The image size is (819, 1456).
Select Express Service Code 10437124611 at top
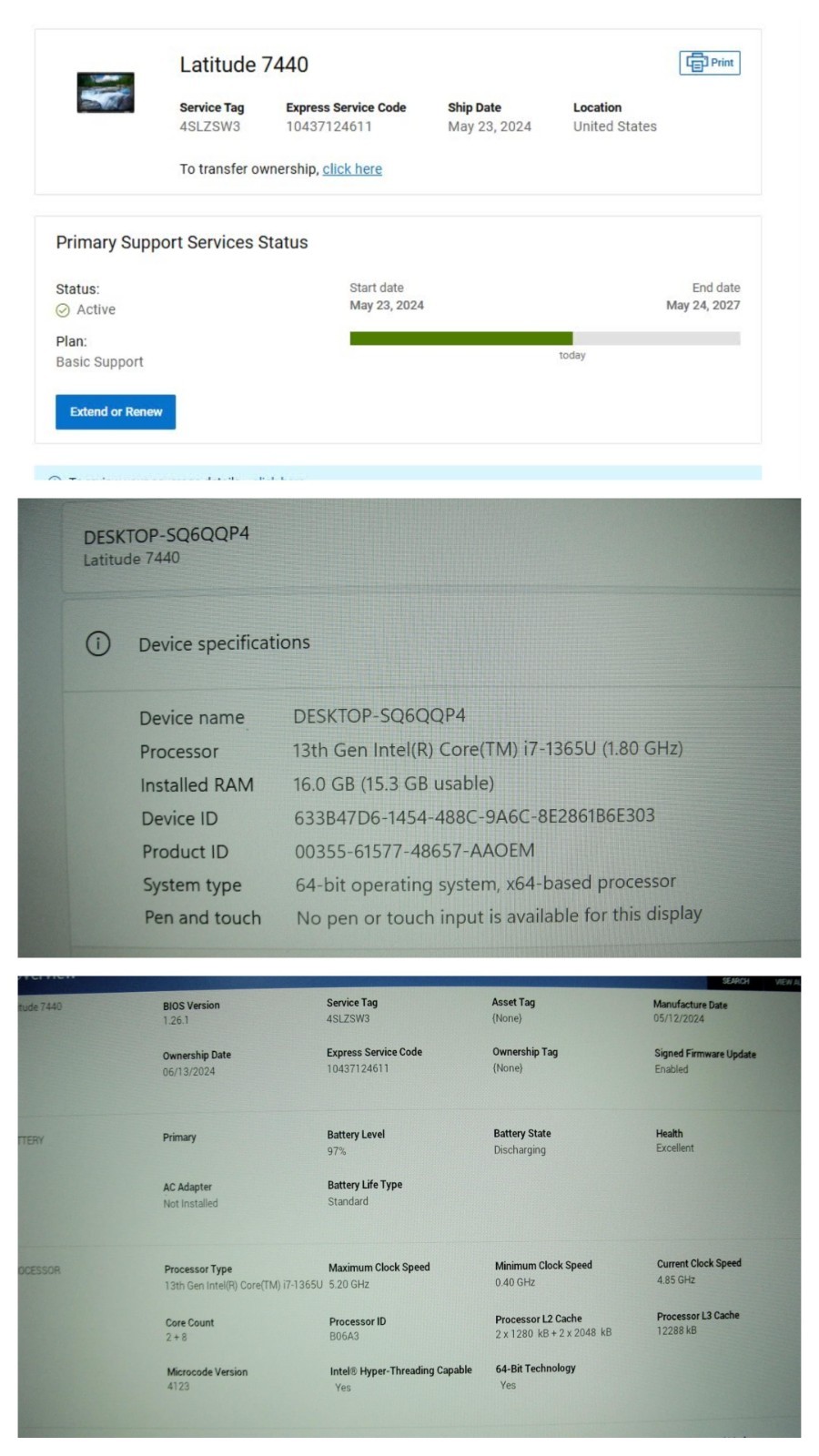pos(329,126)
